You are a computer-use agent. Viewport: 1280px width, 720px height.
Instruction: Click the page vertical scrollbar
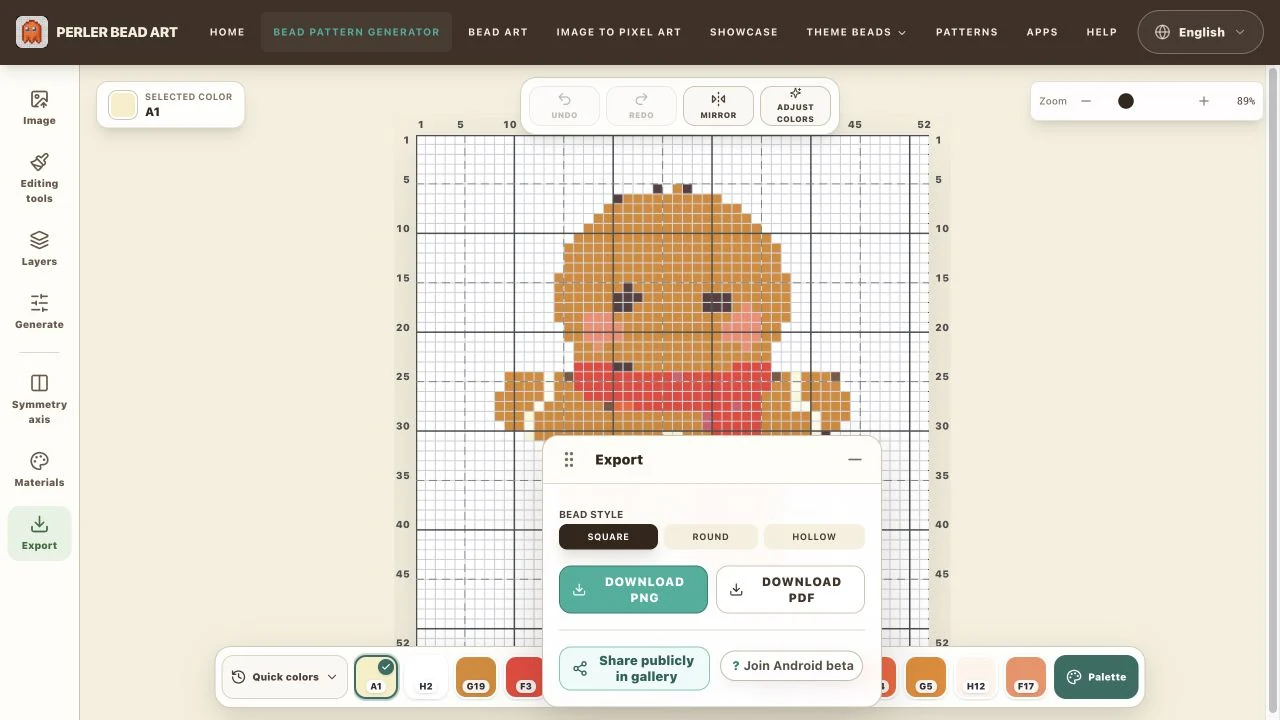click(x=1273, y=392)
